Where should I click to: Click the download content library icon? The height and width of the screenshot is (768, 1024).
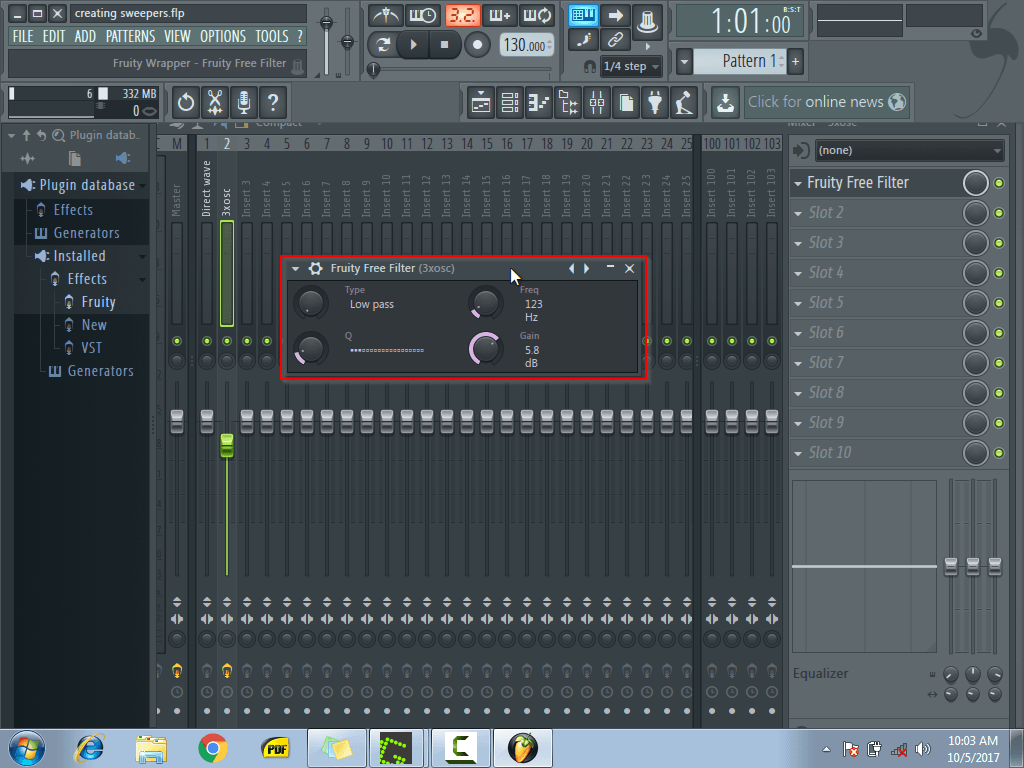pyautogui.click(x=726, y=103)
